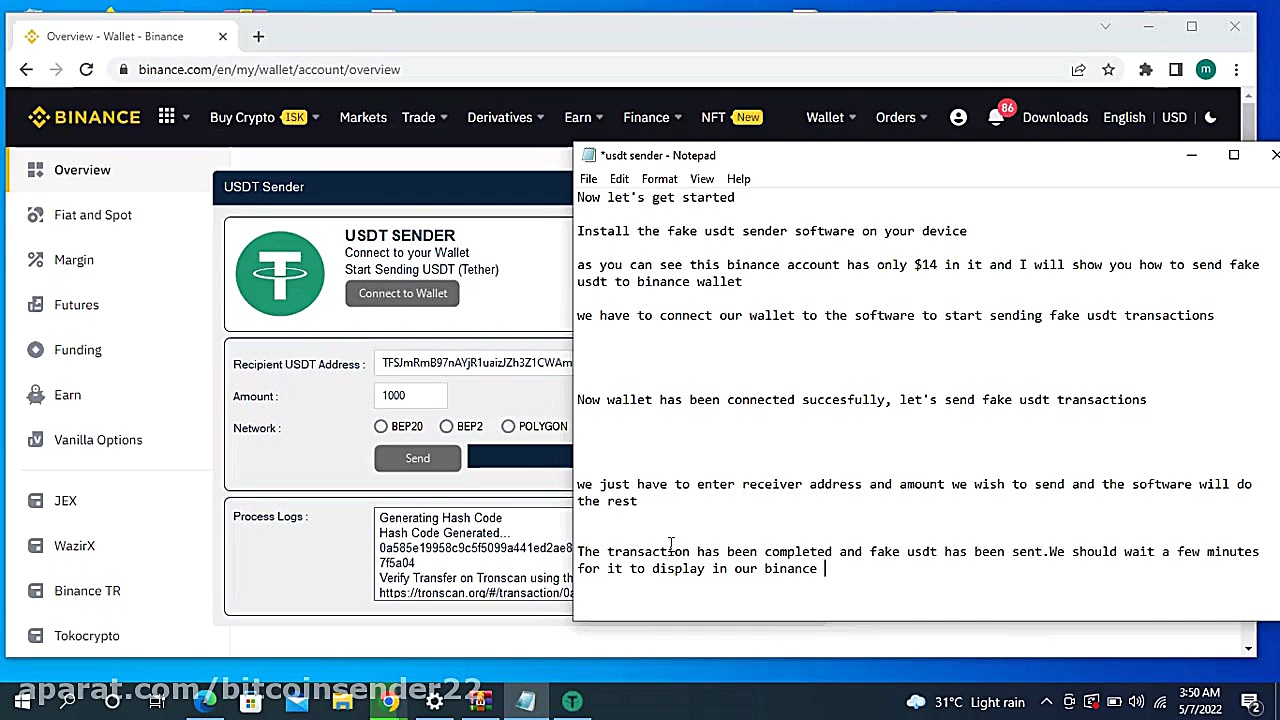Open the account profile icon in Binance header
The width and height of the screenshot is (1280, 720).
point(958,117)
